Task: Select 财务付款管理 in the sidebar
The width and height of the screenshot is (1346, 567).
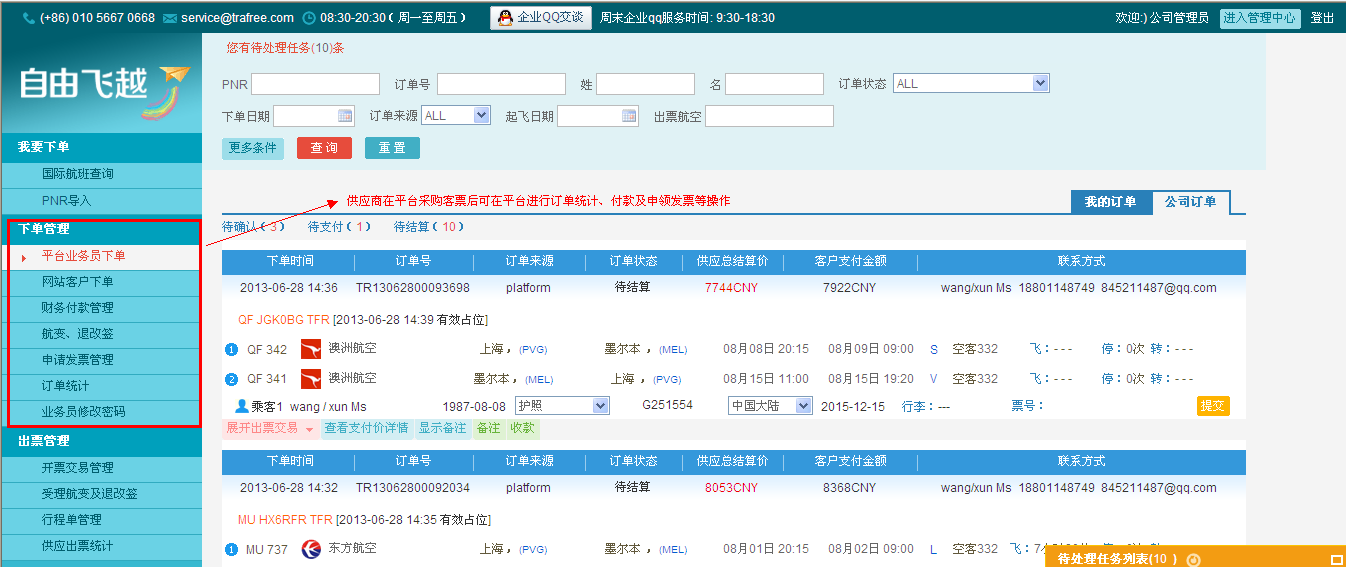Action: point(78,308)
